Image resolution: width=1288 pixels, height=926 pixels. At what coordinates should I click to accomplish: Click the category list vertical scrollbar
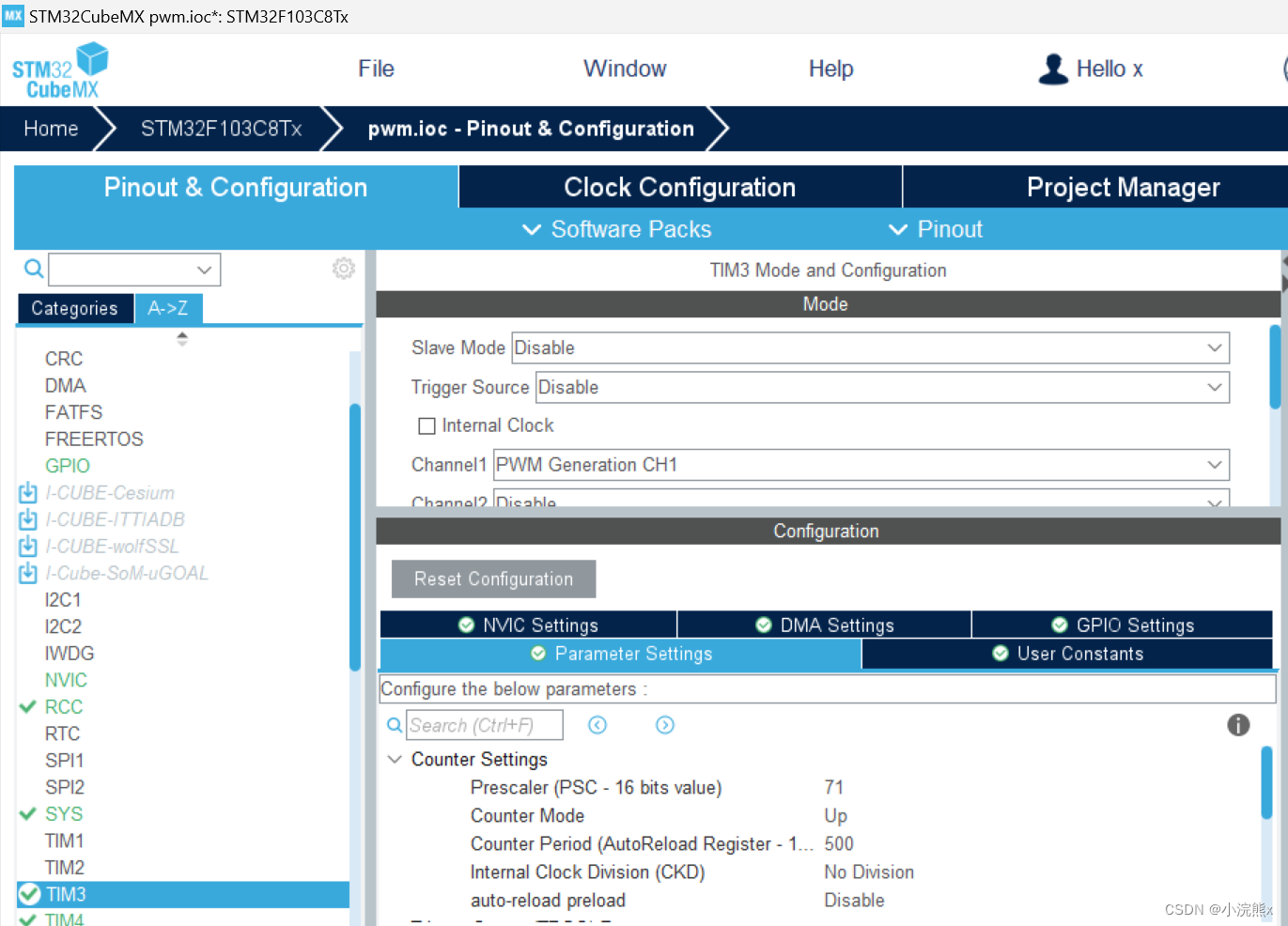(355, 537)
